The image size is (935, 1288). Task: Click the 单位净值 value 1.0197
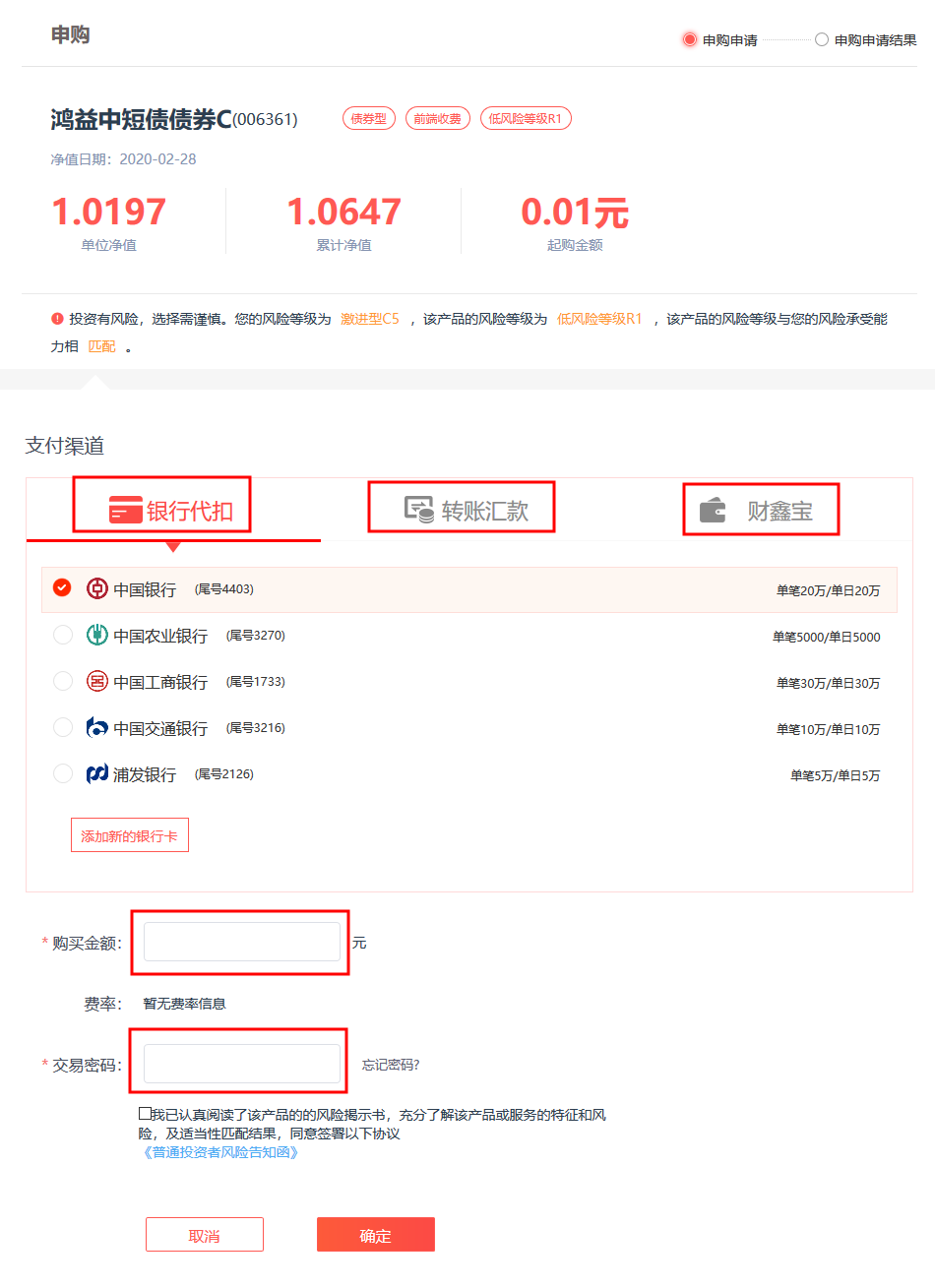pyautogui.click(x=109, y=212)
